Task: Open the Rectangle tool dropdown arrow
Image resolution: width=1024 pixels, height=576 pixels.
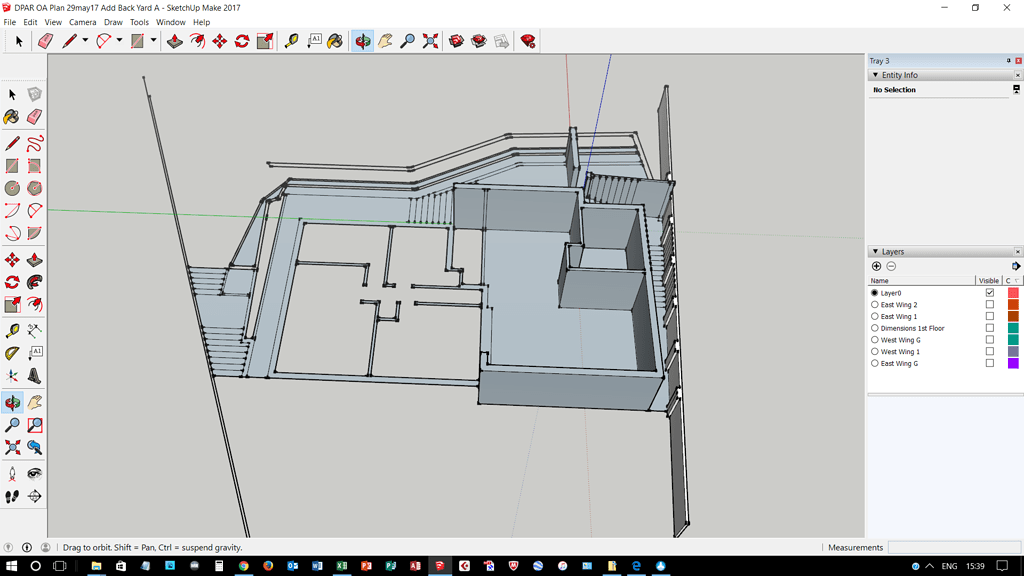Action: [153, 41]
